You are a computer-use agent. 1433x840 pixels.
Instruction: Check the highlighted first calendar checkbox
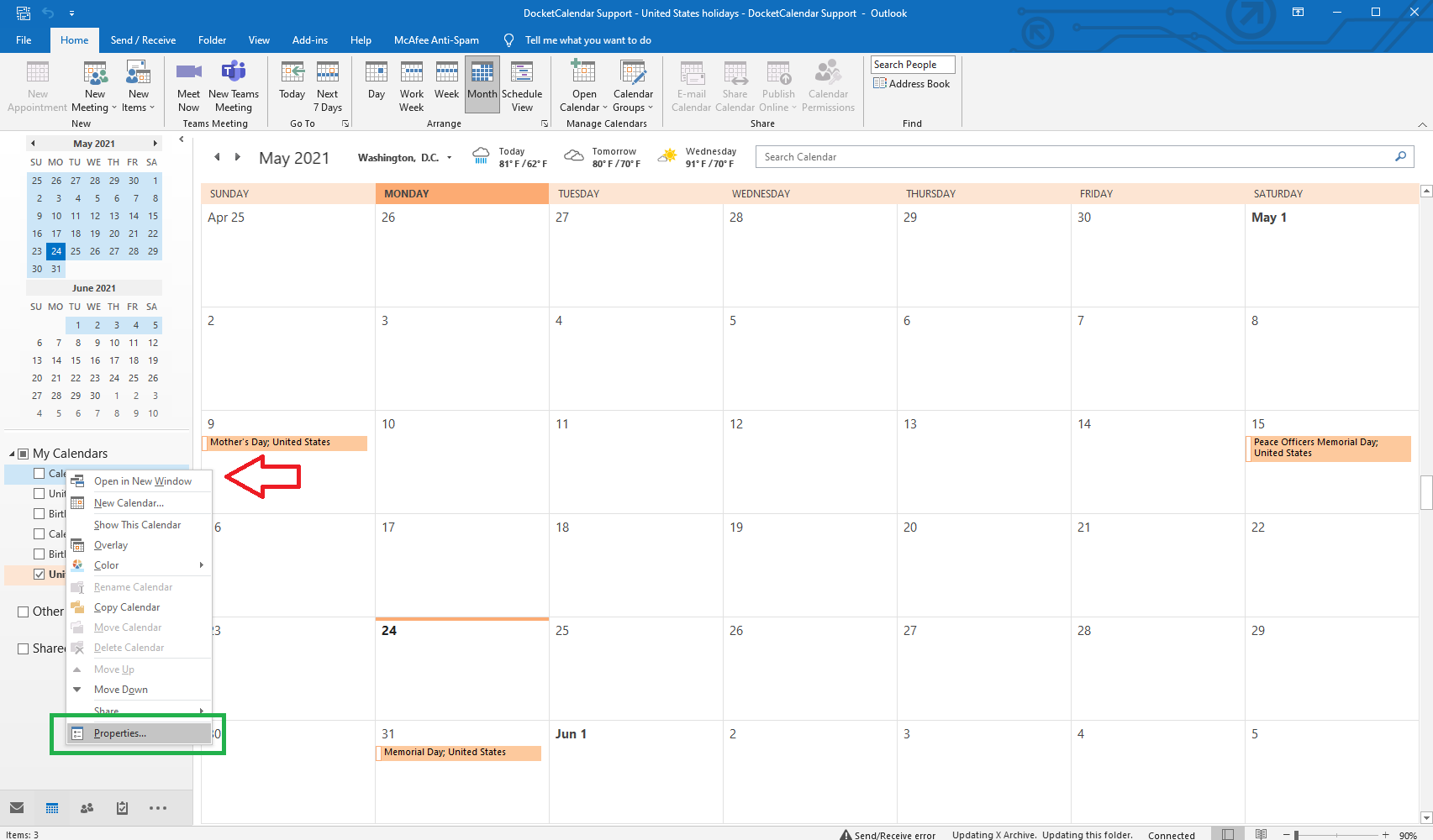[x=39, y=473]
